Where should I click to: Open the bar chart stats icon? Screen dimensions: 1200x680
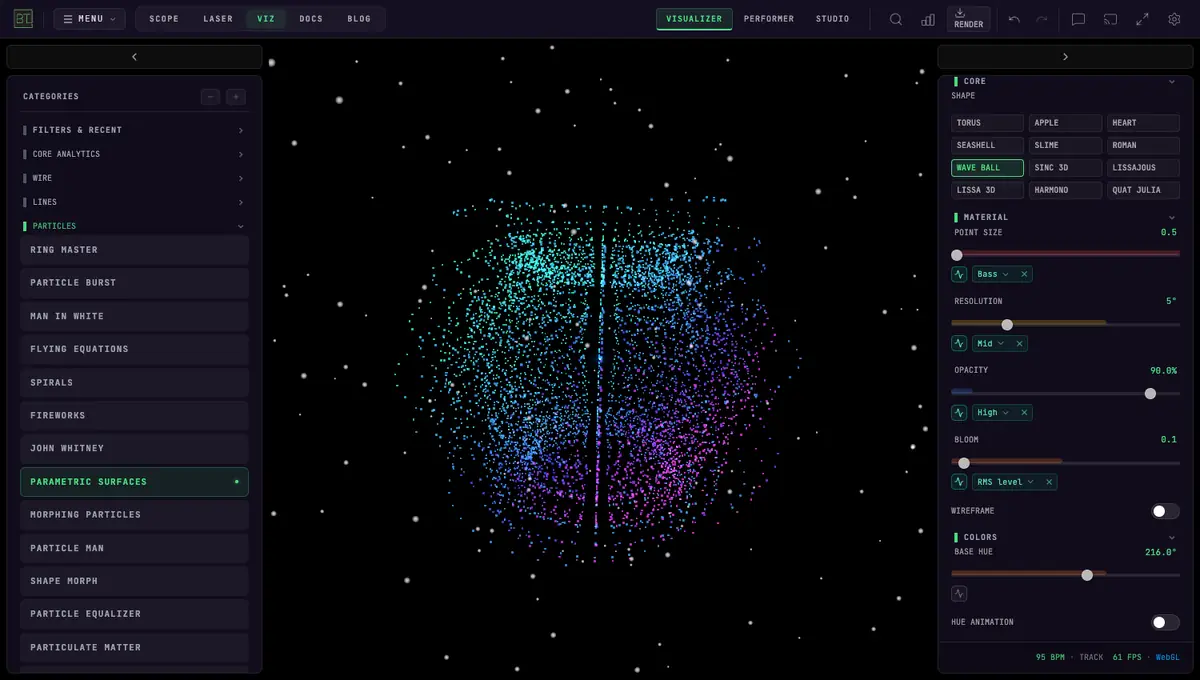[928, 19]
